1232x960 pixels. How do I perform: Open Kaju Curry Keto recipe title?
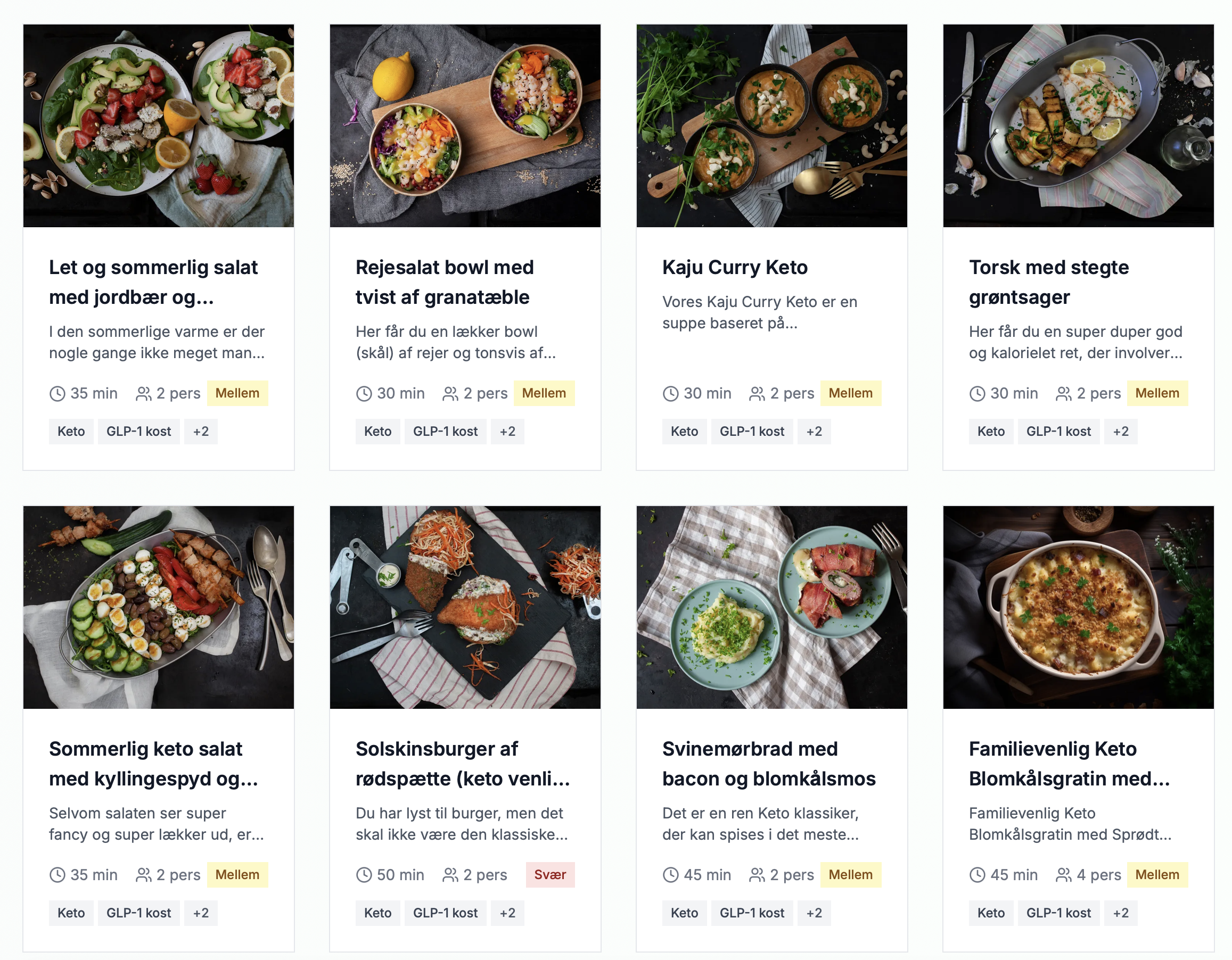pyautogui.click(x=735, y=267)
